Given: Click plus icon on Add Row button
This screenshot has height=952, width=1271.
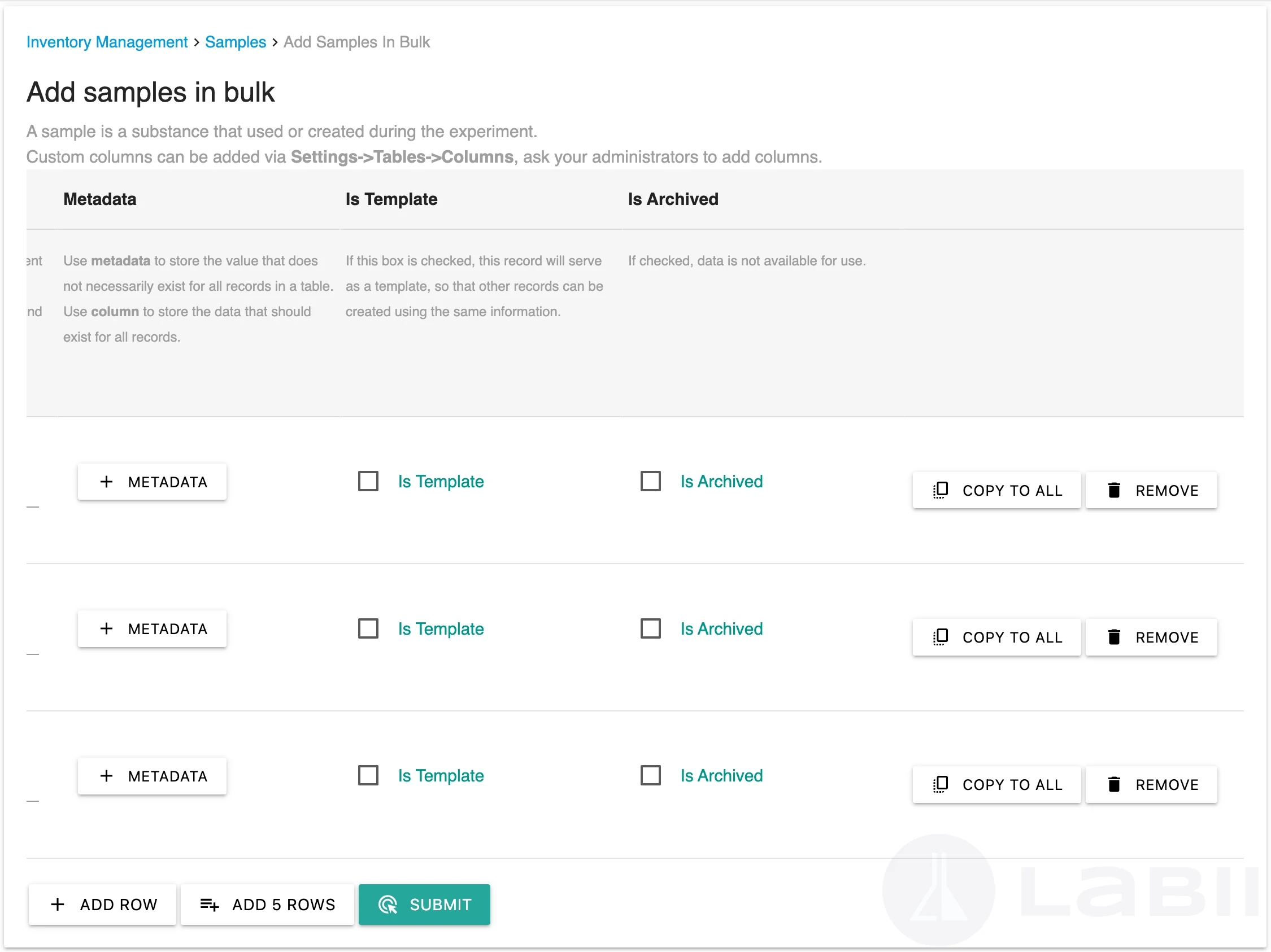Looking at the screenshot, I should [x=58, y=905].
